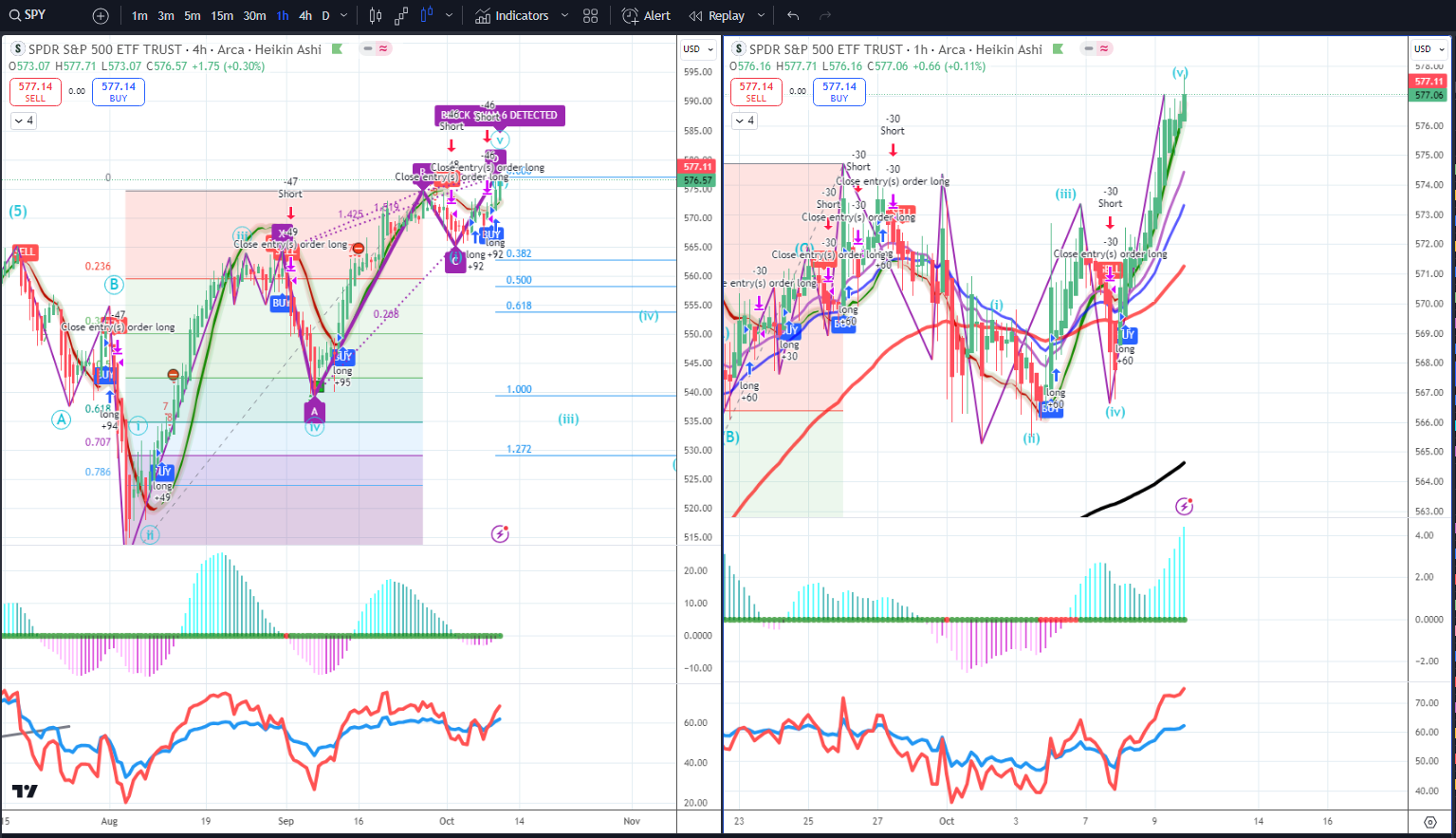Open the Indicators dialog

pyautogui.click(x=512, y=16)
